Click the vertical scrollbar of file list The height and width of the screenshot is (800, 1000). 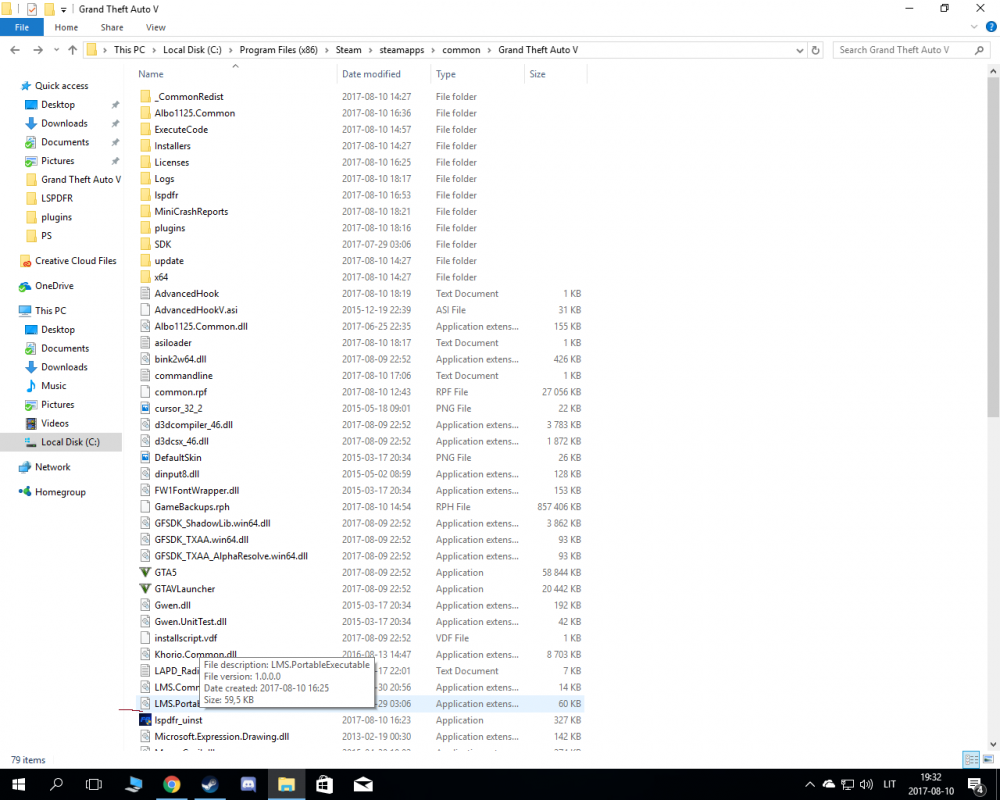993,246
